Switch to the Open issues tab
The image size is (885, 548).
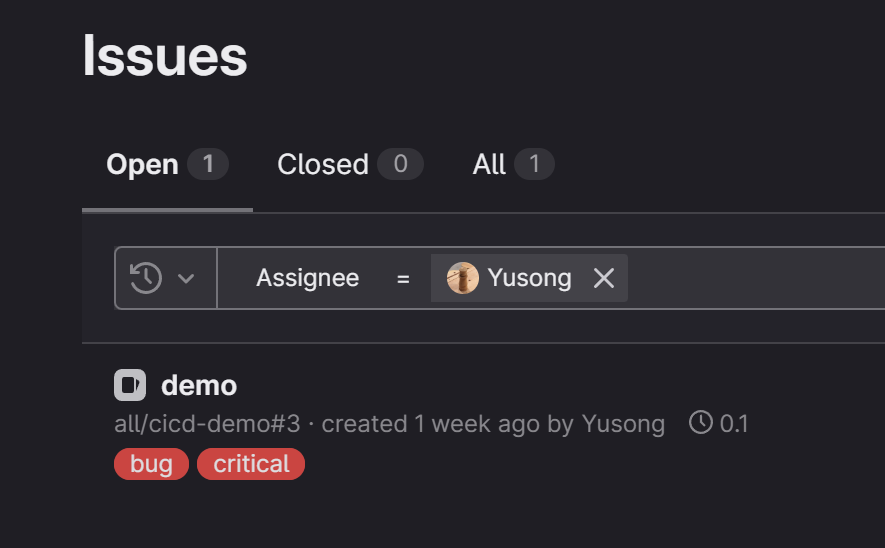pos(142,164)
